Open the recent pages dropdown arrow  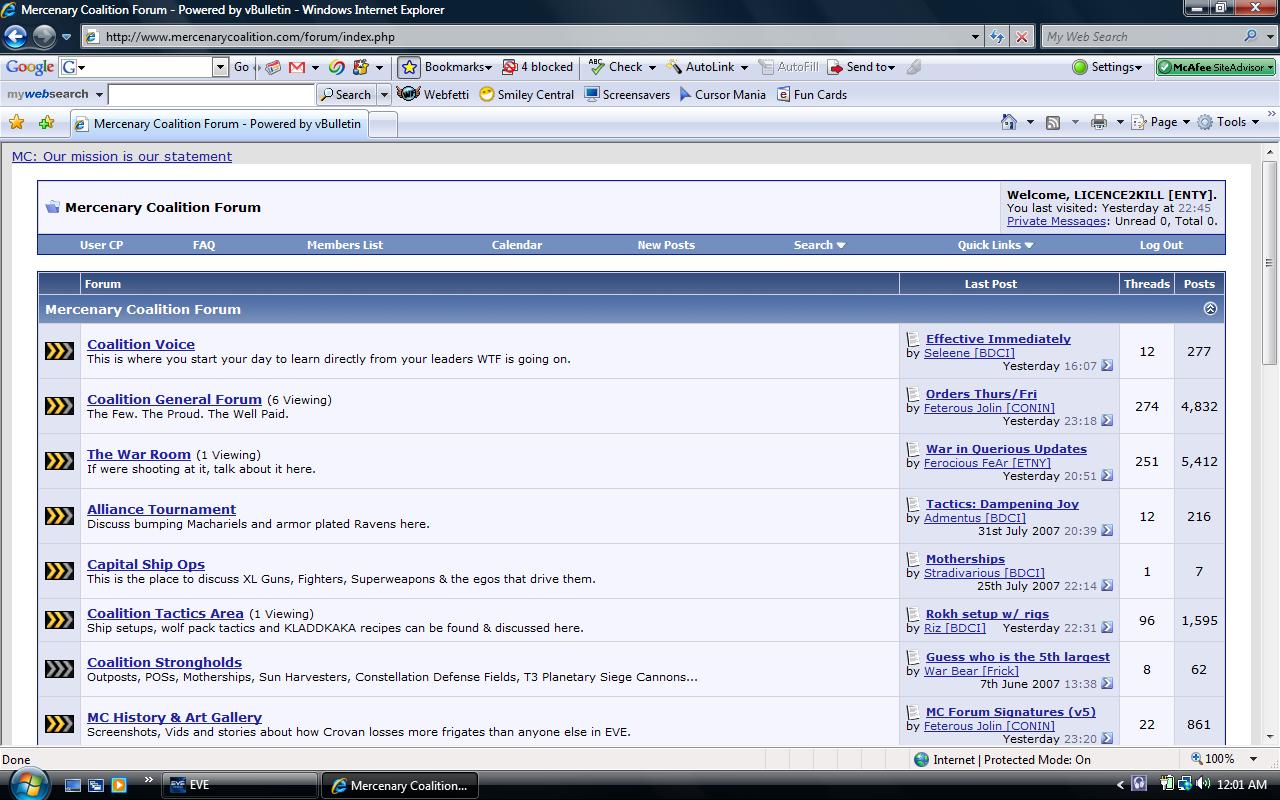[x=66, y=37]
